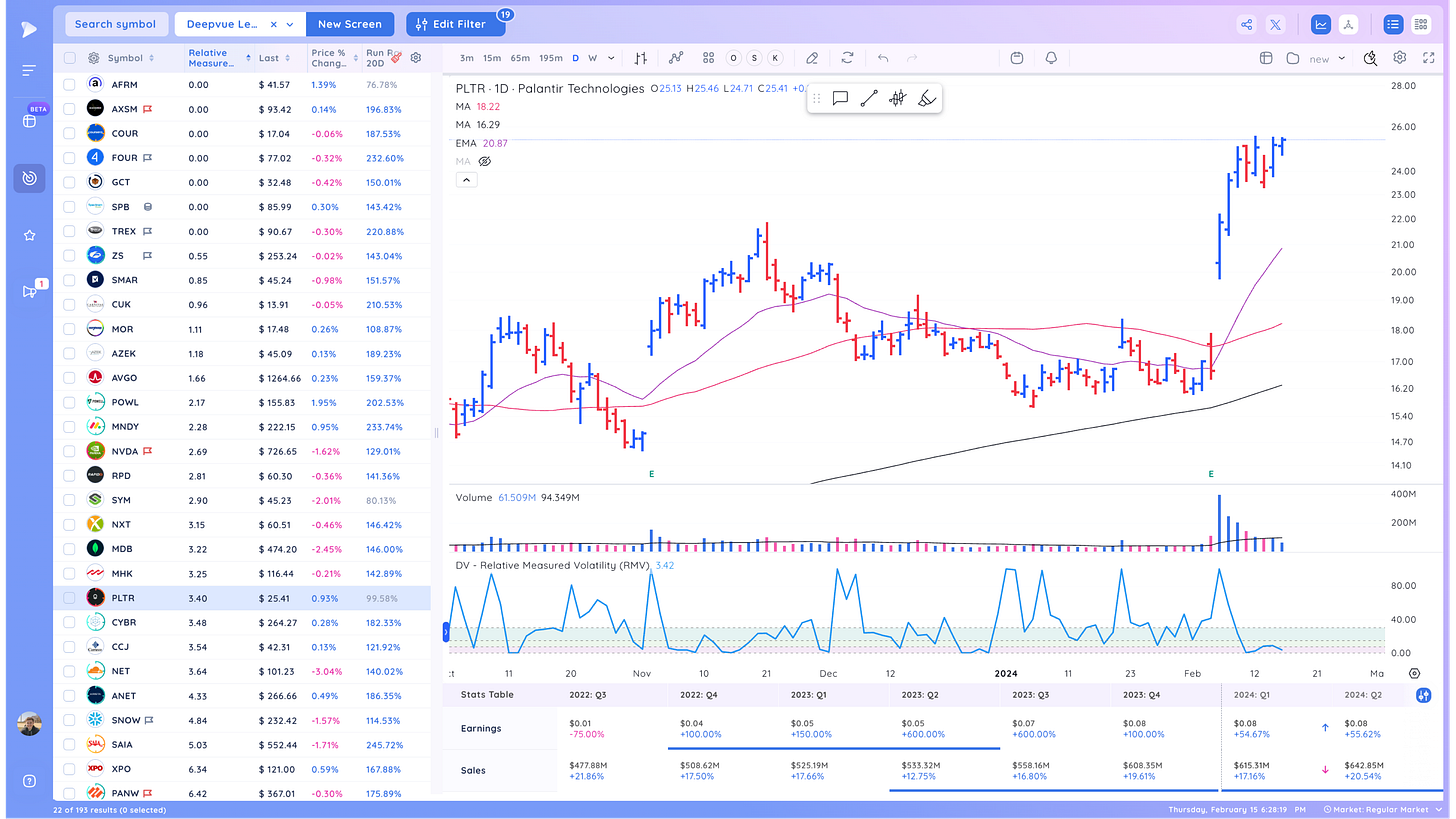Image resolution: width=1456 pixels, height=819 pixels.
Task: Select the clear drawings broom tool
Action: click(x=926, y=98)
